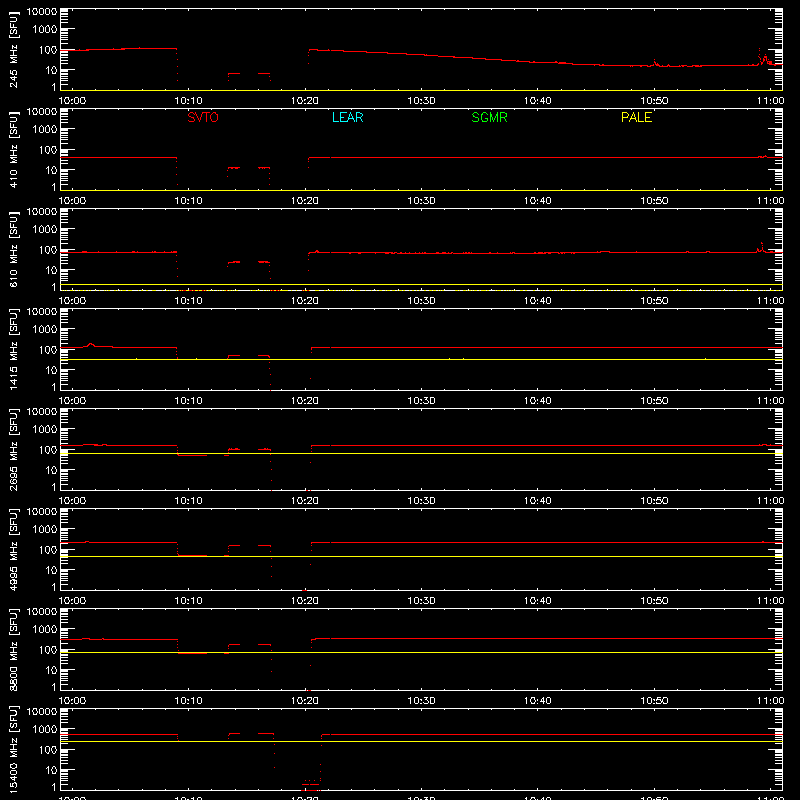Click the 10000 y-axis value on 15400 MHz plot
This screenshot has width=800, height=800.
[42, 712]
